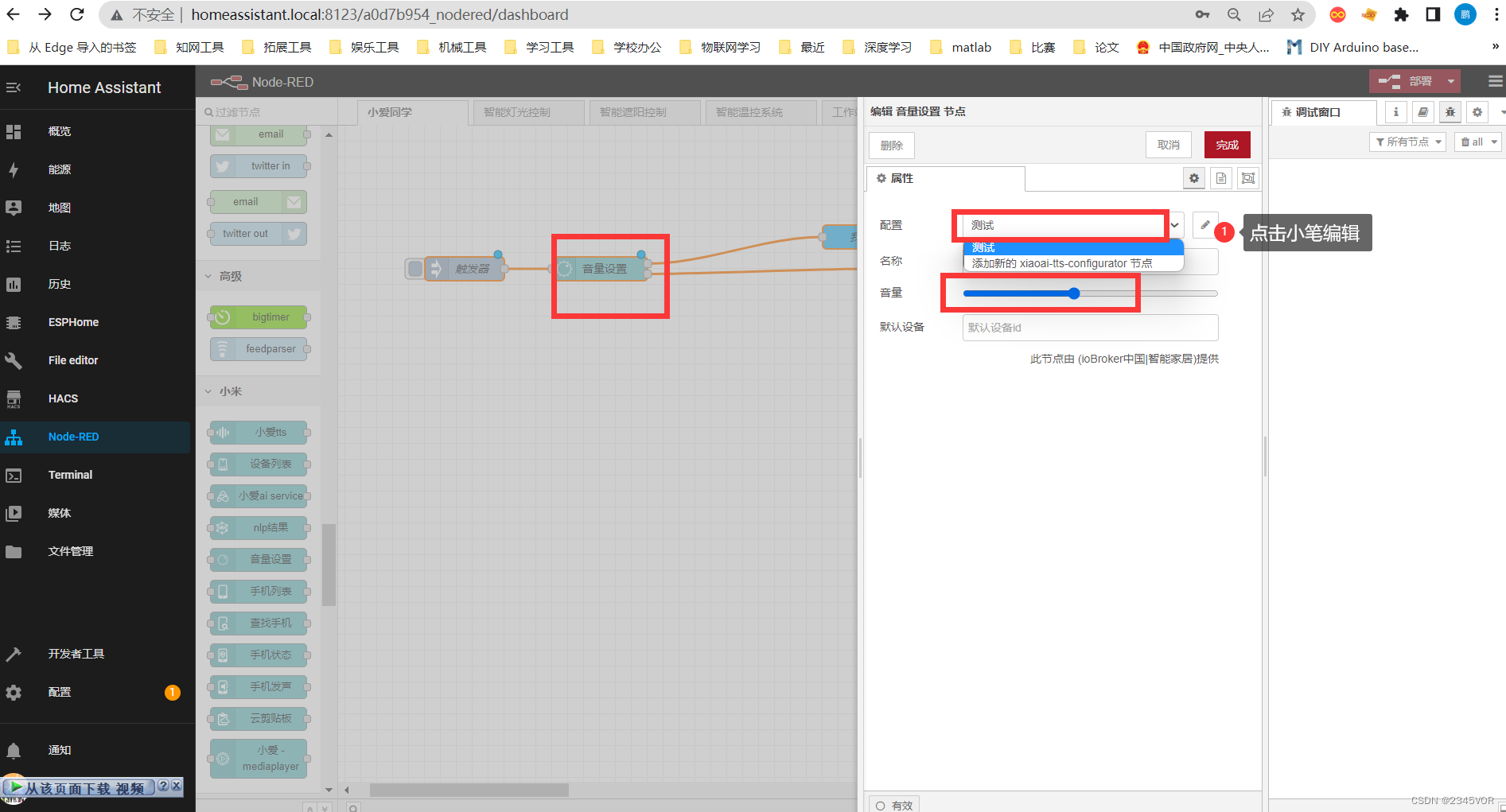Open the info sidebar tab icon

[1396, 112]
